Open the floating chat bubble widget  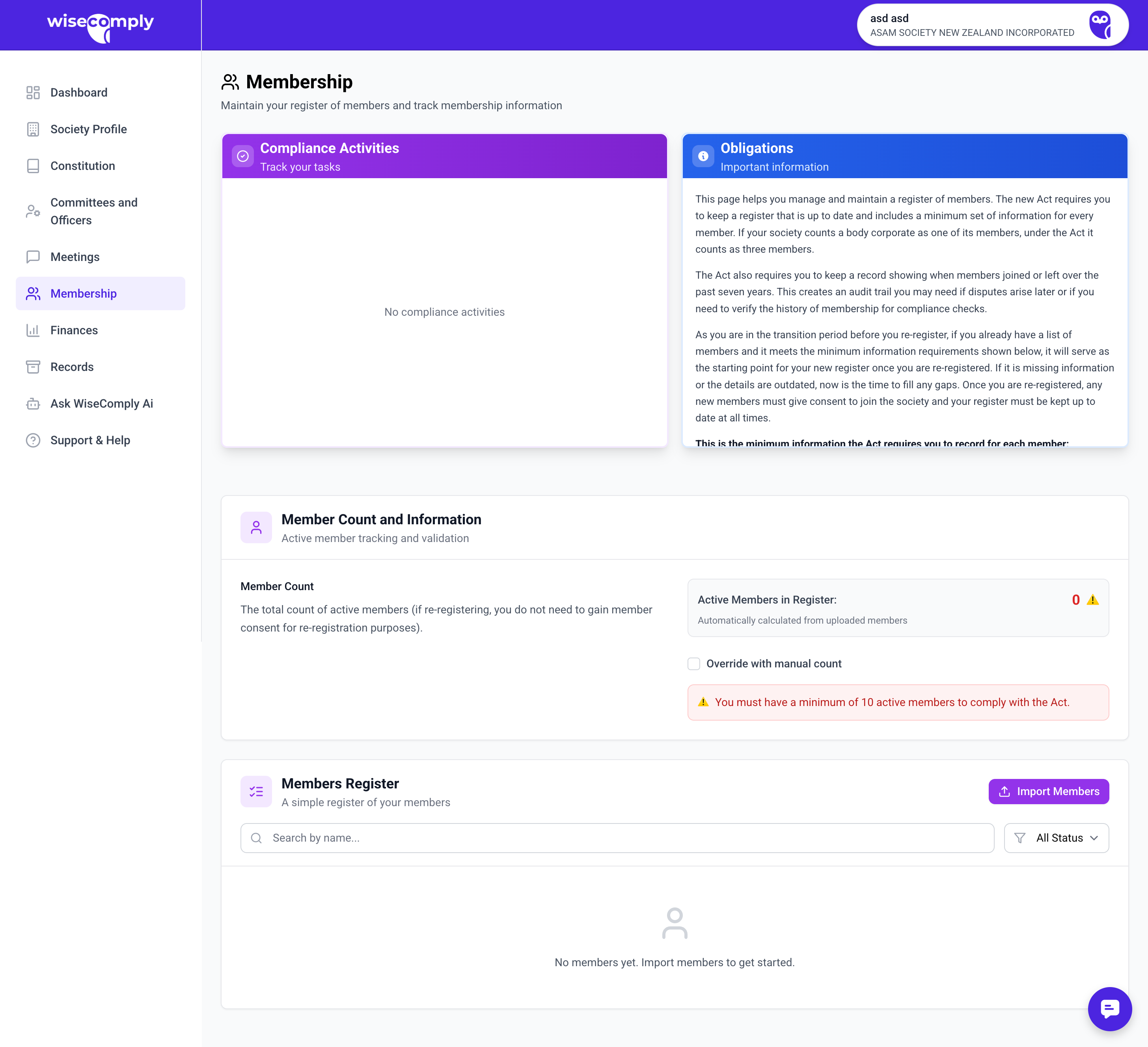pyautogui.click(x=1109, y=1009)
